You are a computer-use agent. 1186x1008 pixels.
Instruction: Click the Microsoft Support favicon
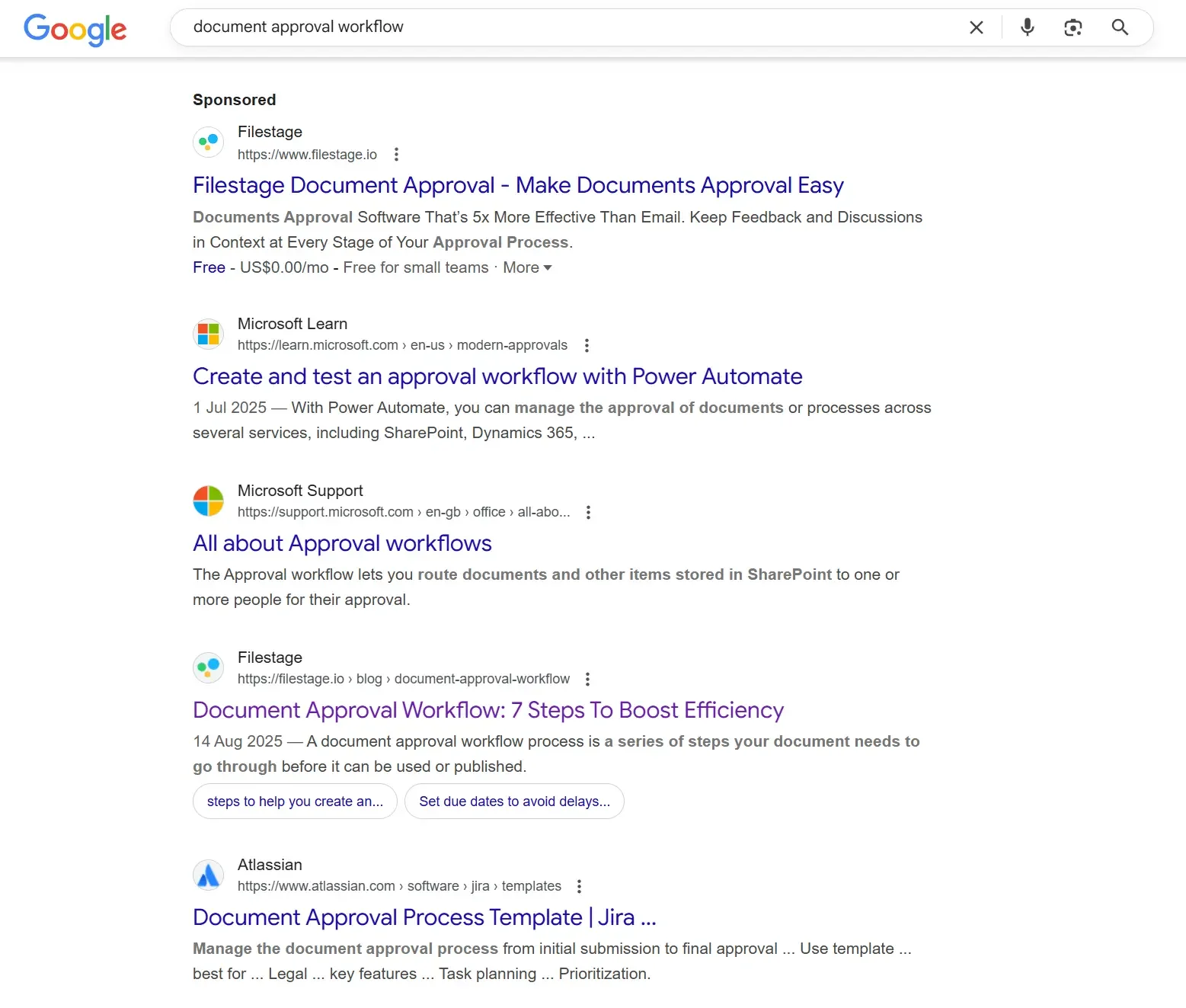click(x=208, y=501)
